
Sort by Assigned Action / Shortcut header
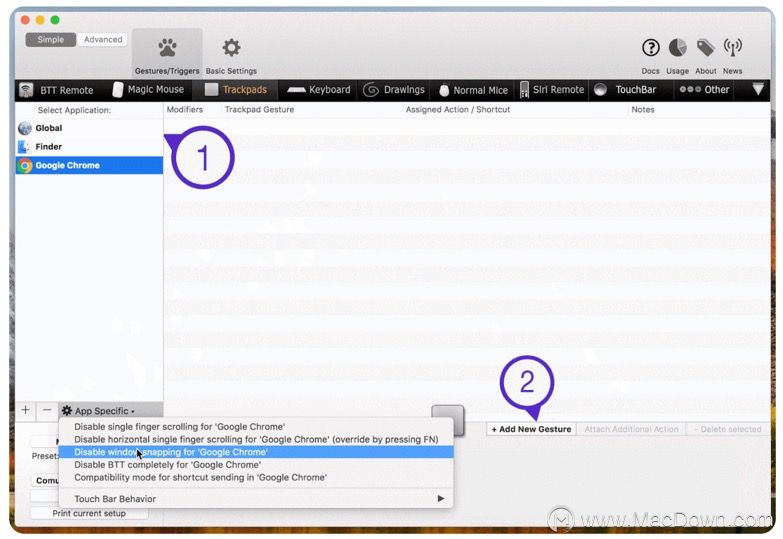tap(458, 109)
